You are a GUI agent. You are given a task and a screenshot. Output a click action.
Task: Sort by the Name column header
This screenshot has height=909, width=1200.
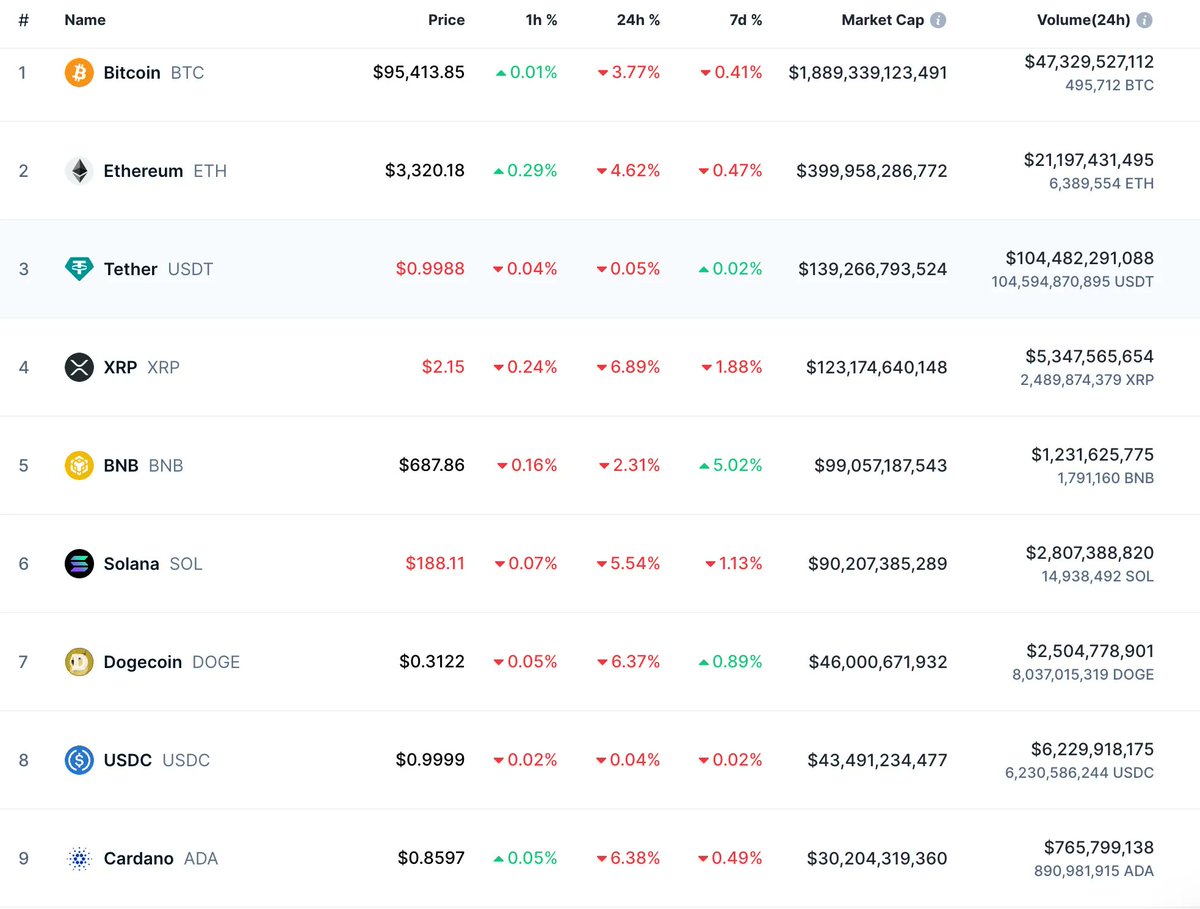85,20
